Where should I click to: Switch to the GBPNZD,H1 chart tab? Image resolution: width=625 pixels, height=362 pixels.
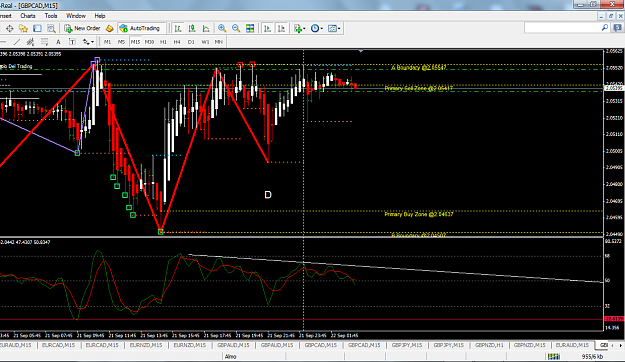click(x=489, y=345)
